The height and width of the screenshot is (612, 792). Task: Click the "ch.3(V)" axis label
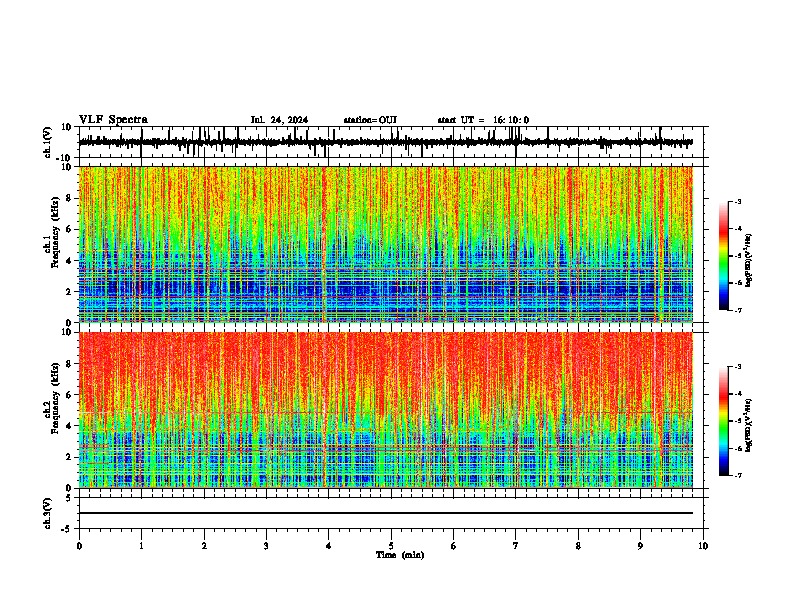[x=48, y=513]
